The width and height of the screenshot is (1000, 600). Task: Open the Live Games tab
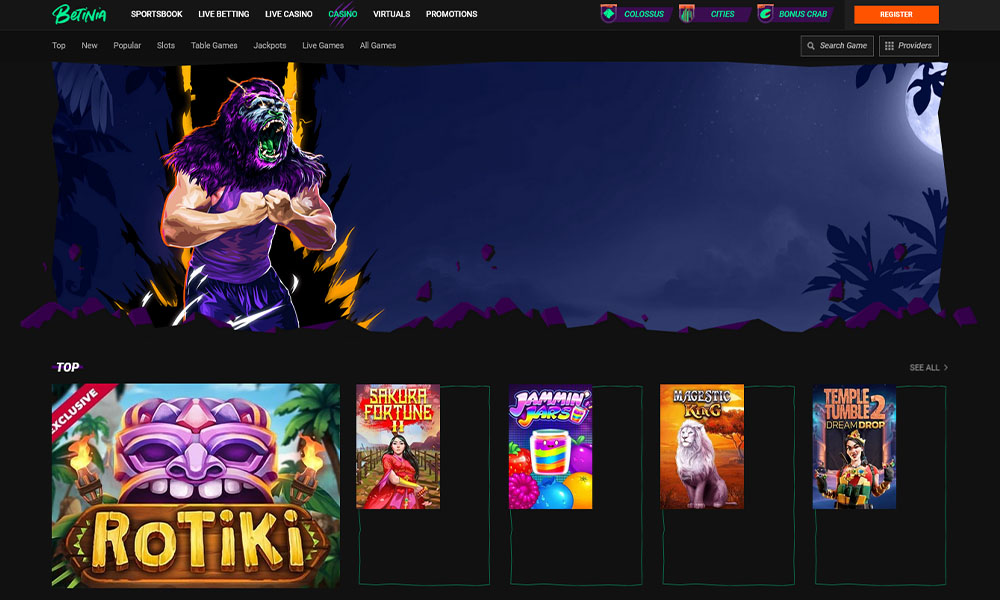[x=323, y=45]
